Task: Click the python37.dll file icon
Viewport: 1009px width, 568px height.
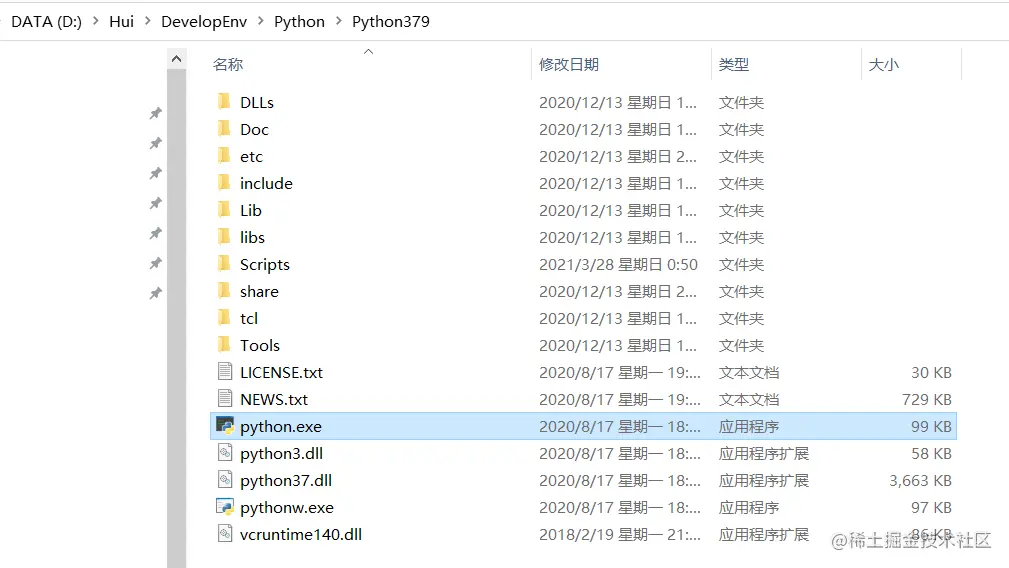Action: [x=225, y=479]
